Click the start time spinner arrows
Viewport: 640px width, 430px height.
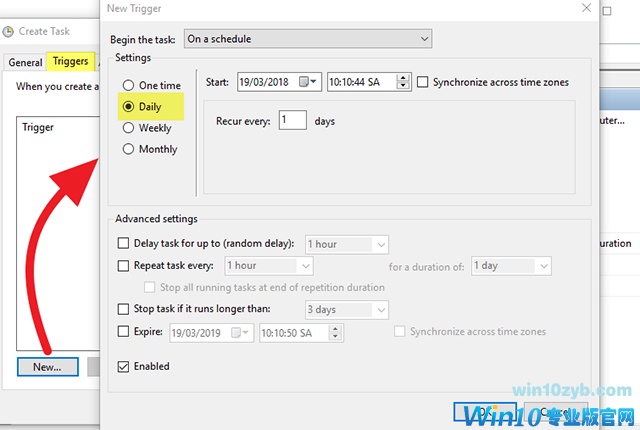(403, 82)
